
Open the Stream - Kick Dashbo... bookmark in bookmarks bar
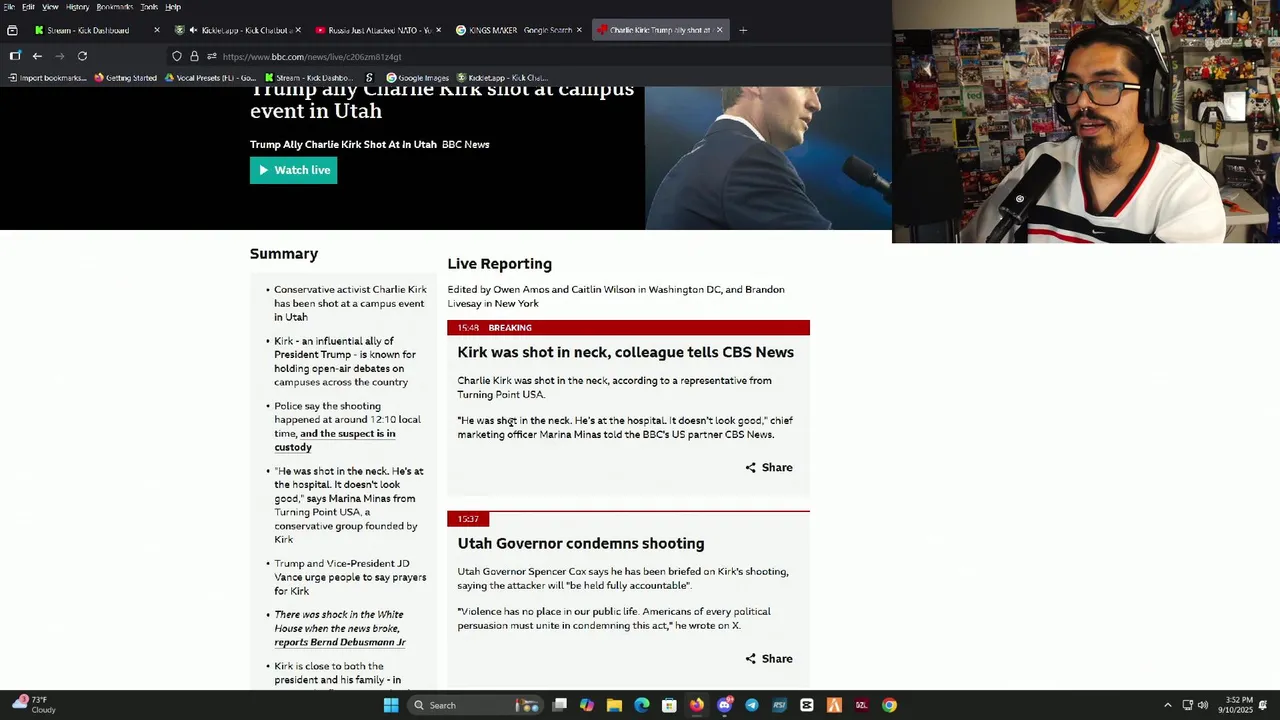coord(308,78)
